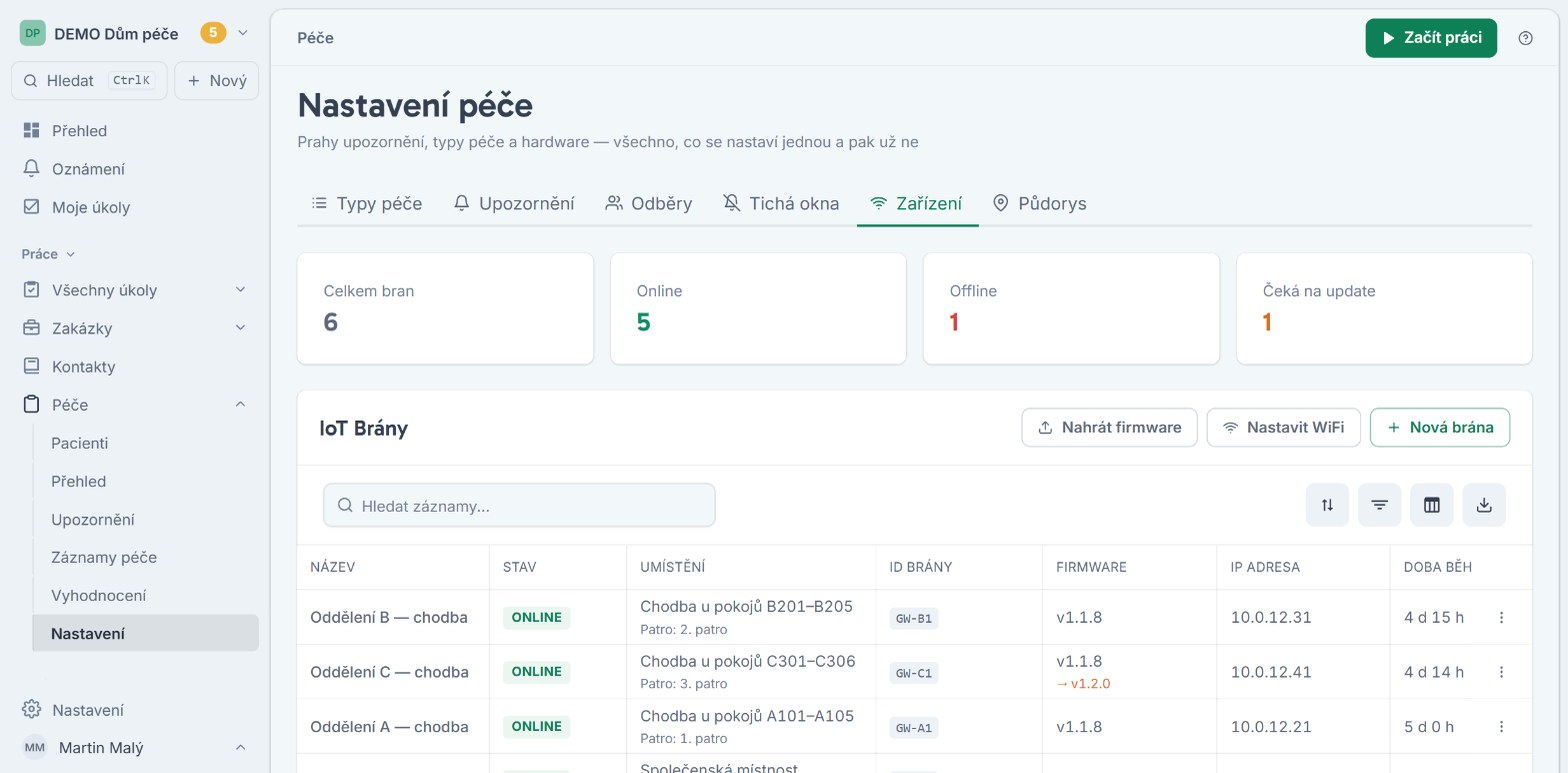Click the Kontakty book icon
The height and width of the screenshot is (773, 1568).
click(x=31, y=366)
